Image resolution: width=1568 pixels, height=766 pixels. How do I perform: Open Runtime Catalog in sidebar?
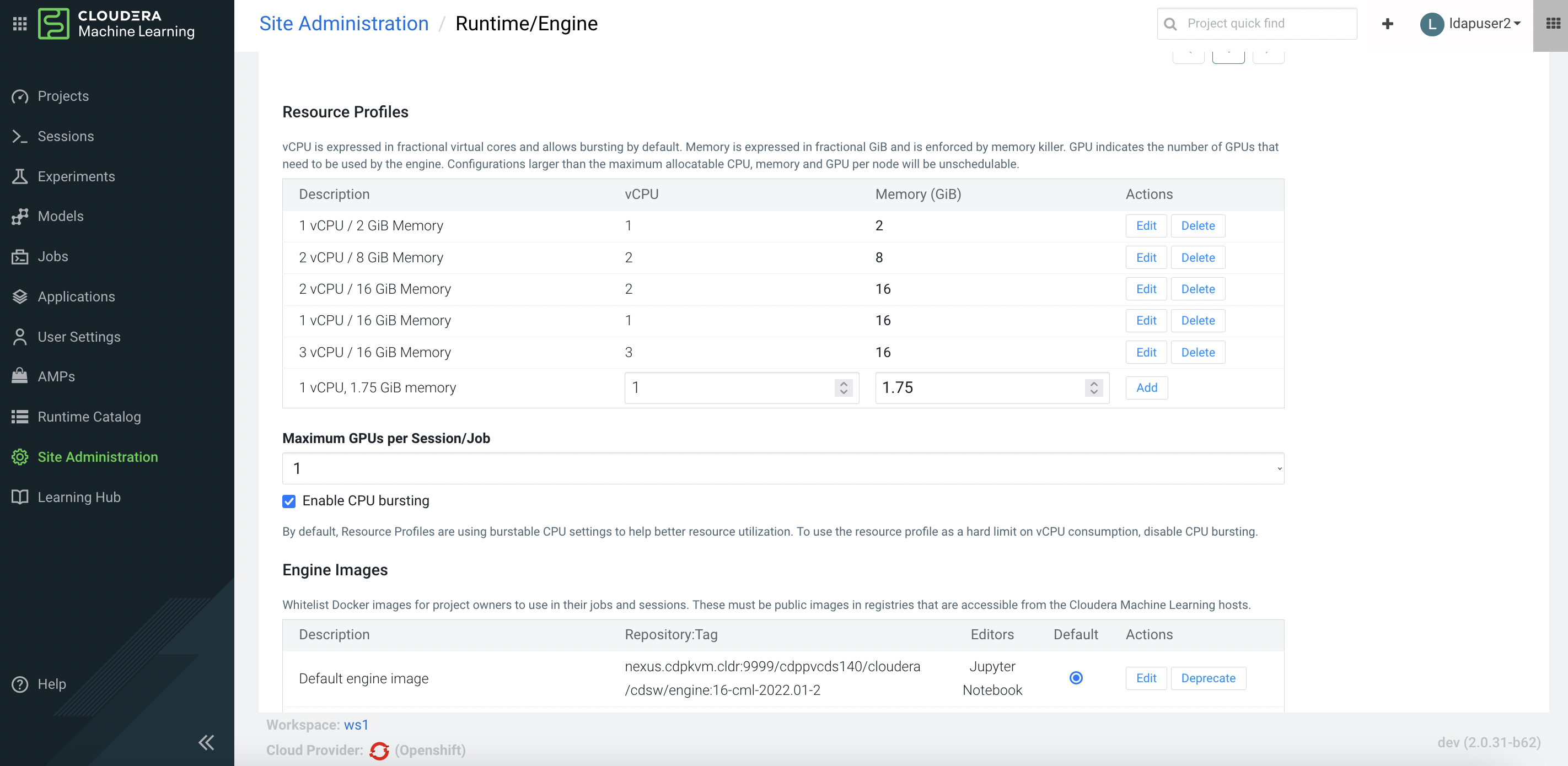89,417
